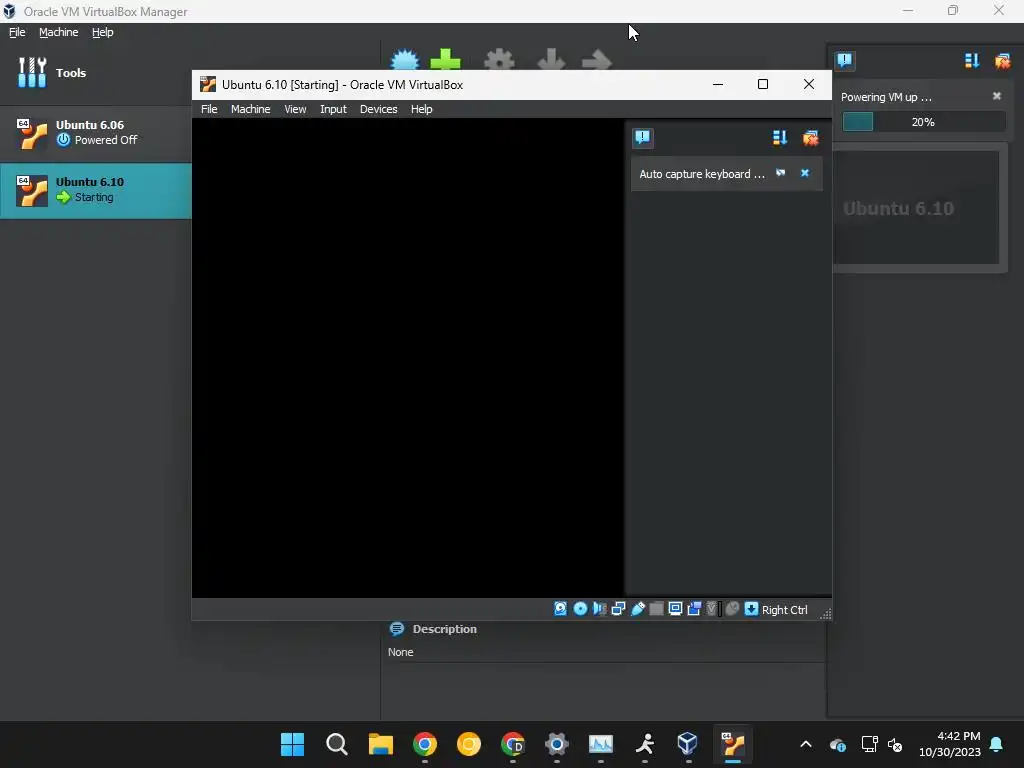Viewport: 1024px width, 768px height.
Task: Select the Ubuntu 6.10 starting machine
Action: (x=95, y=190)
